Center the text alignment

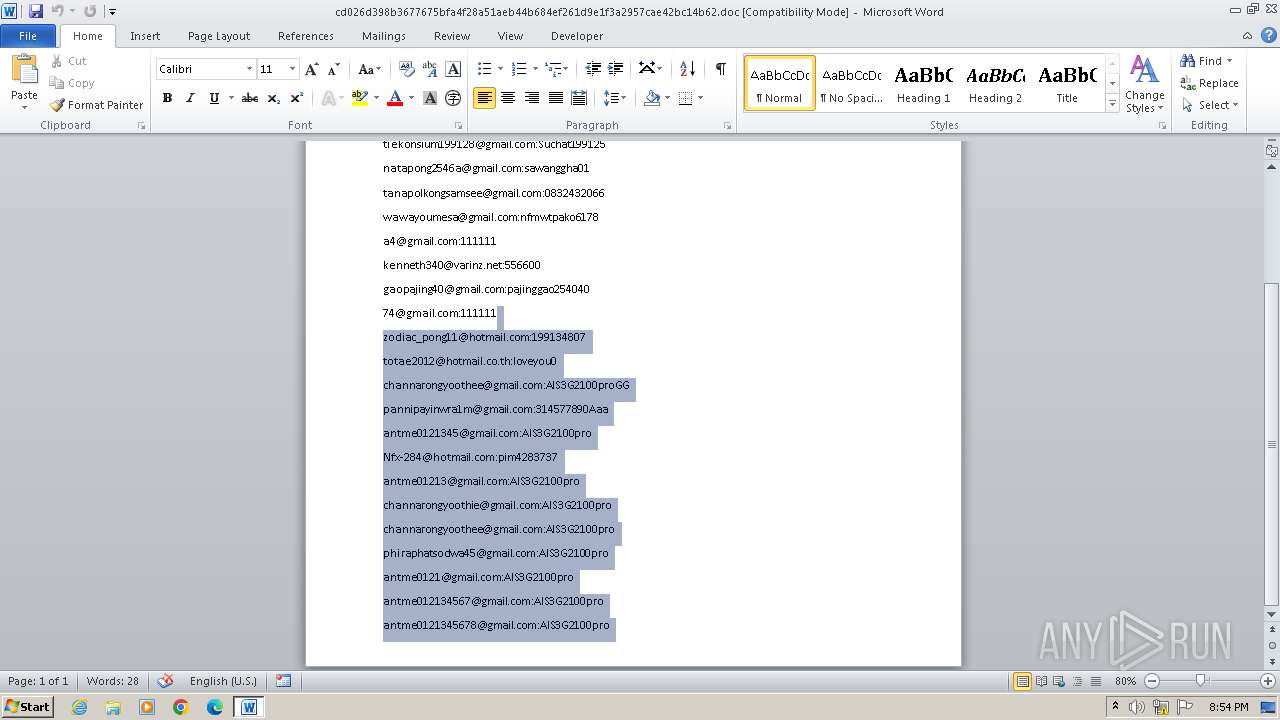508,98
